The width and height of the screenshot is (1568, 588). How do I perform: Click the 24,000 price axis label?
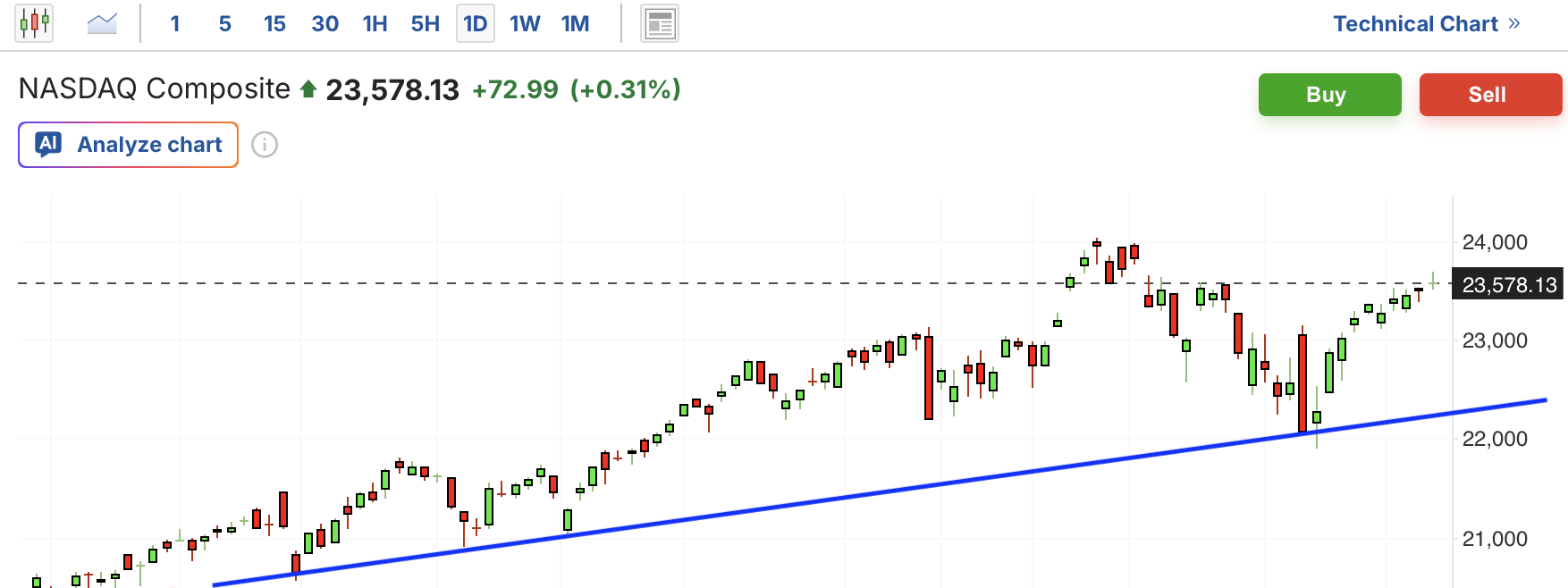[x=1495, y=242]
